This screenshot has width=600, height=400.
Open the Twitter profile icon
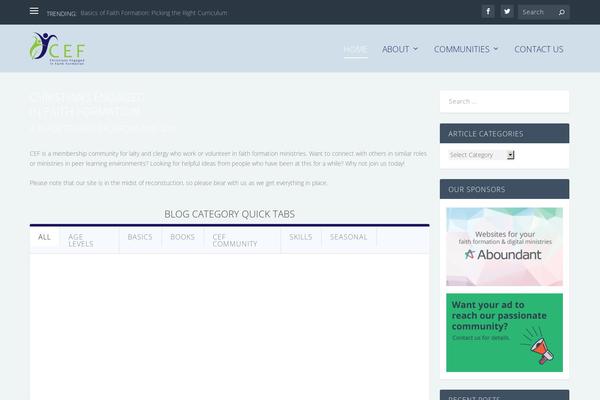(507, 11)
